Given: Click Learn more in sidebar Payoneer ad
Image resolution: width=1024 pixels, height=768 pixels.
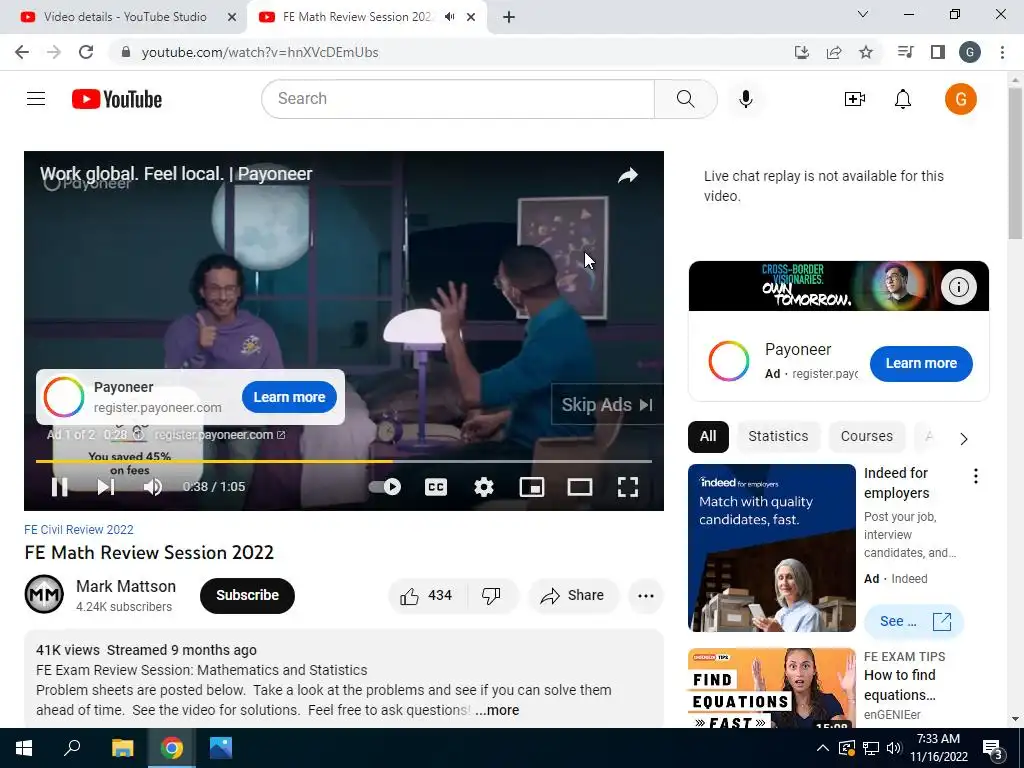Looking at the screenshot, I should coord(921,363).
